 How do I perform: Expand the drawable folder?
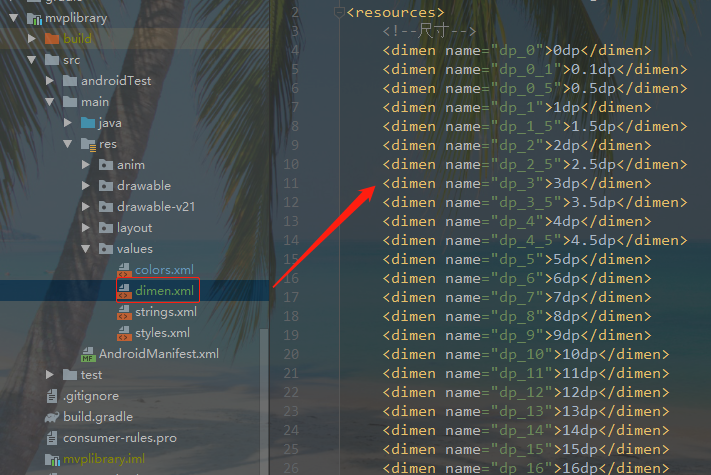(86, 185)
